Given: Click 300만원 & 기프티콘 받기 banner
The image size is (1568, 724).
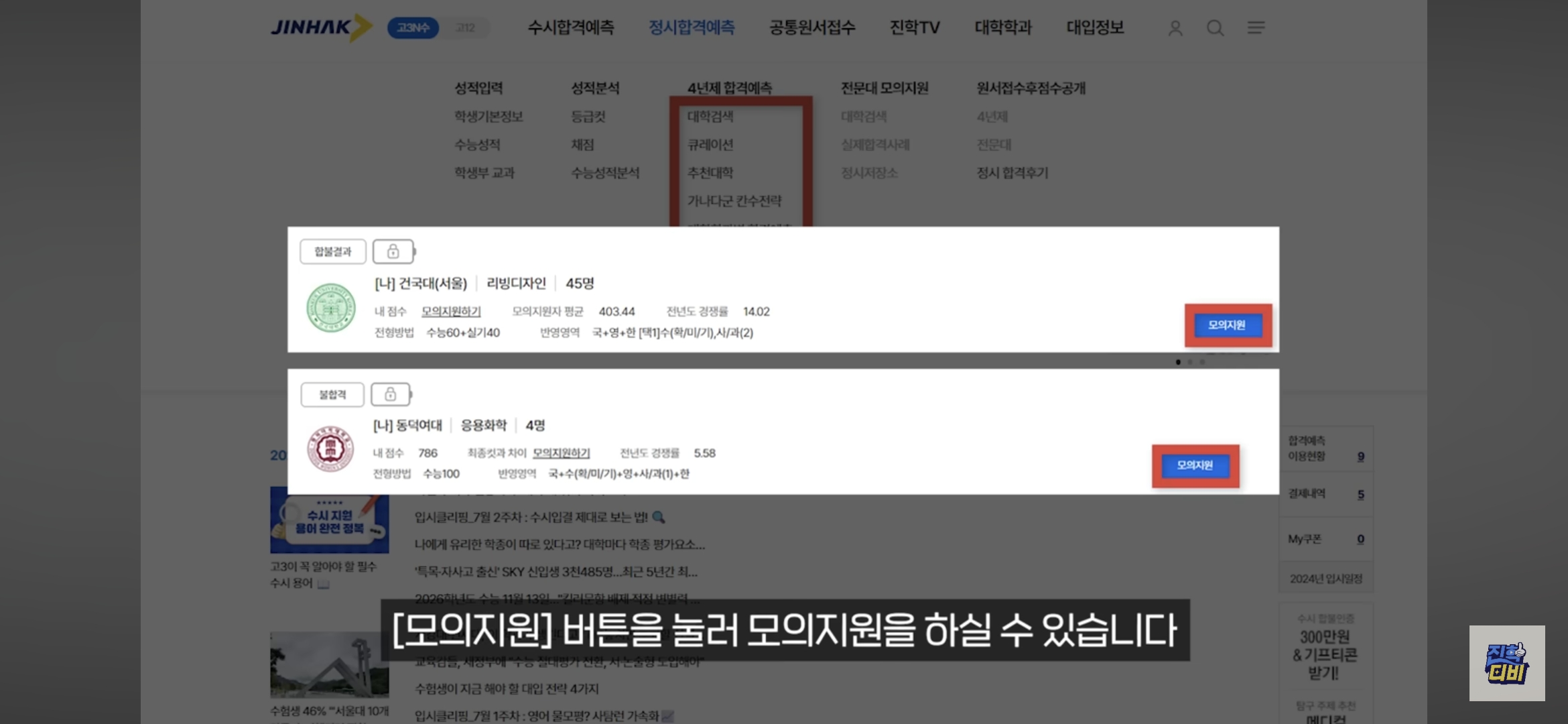Looking at the screenshot, I should (x=1325, y=646).
